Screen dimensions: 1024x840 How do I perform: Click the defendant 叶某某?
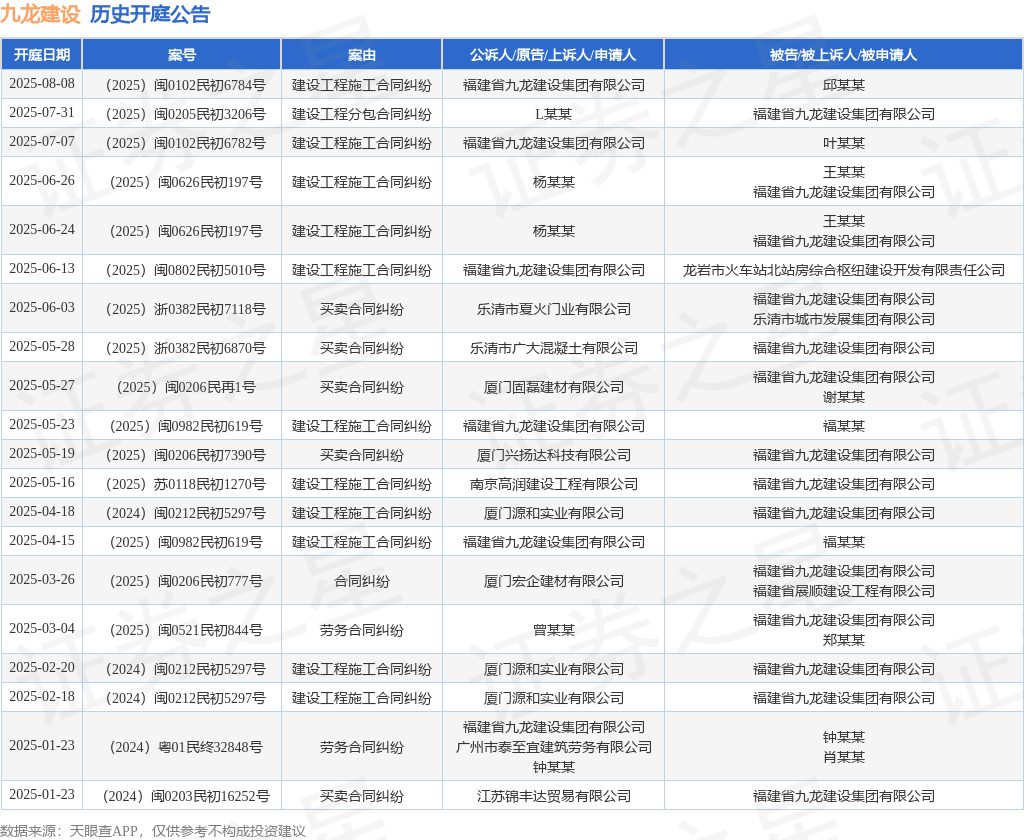coord(843,143)
